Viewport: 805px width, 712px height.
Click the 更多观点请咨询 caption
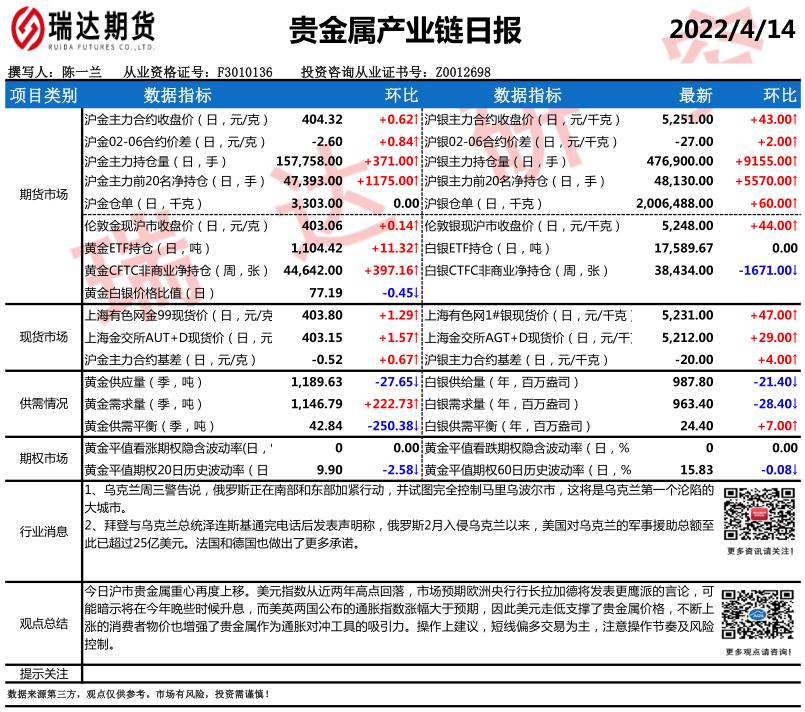point(759,653)
